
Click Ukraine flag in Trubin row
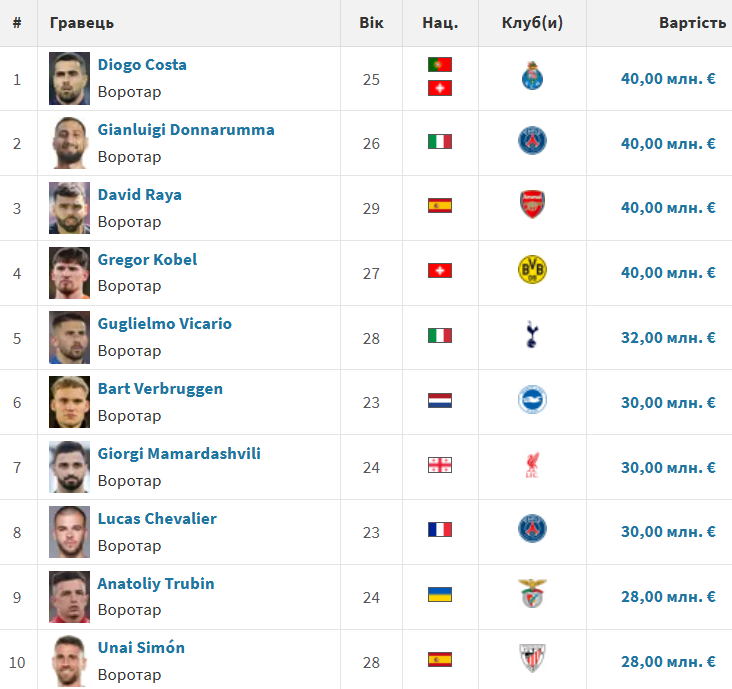440,594
